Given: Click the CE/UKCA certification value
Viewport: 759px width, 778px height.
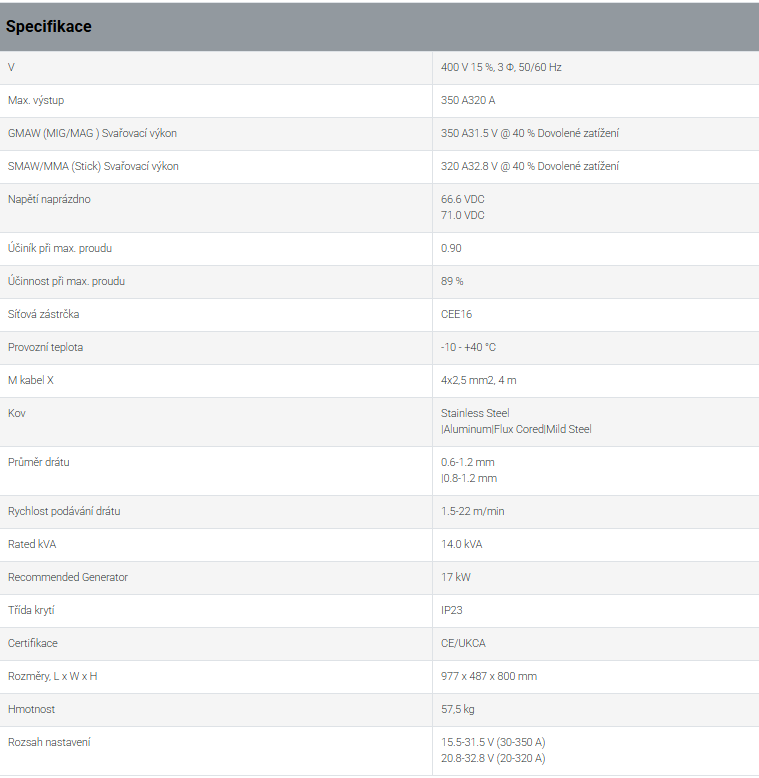Looking at the screenshot, I should coord(463,644).
